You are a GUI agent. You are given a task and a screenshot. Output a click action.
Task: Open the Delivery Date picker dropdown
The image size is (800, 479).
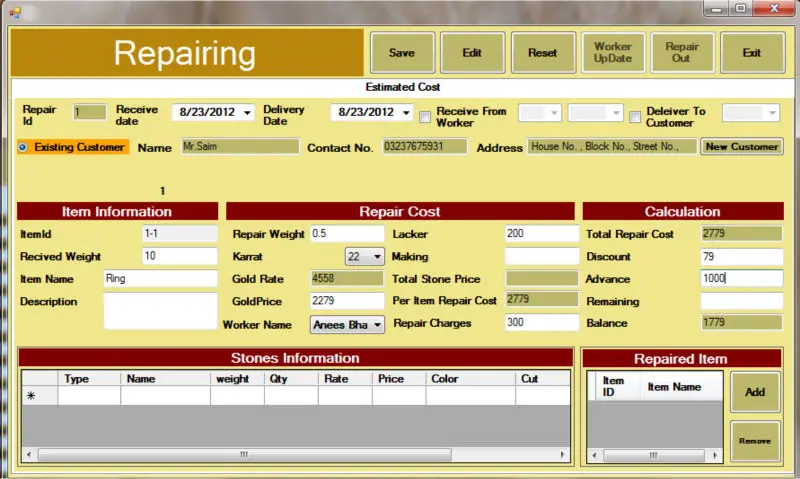[x=406, y=112]
